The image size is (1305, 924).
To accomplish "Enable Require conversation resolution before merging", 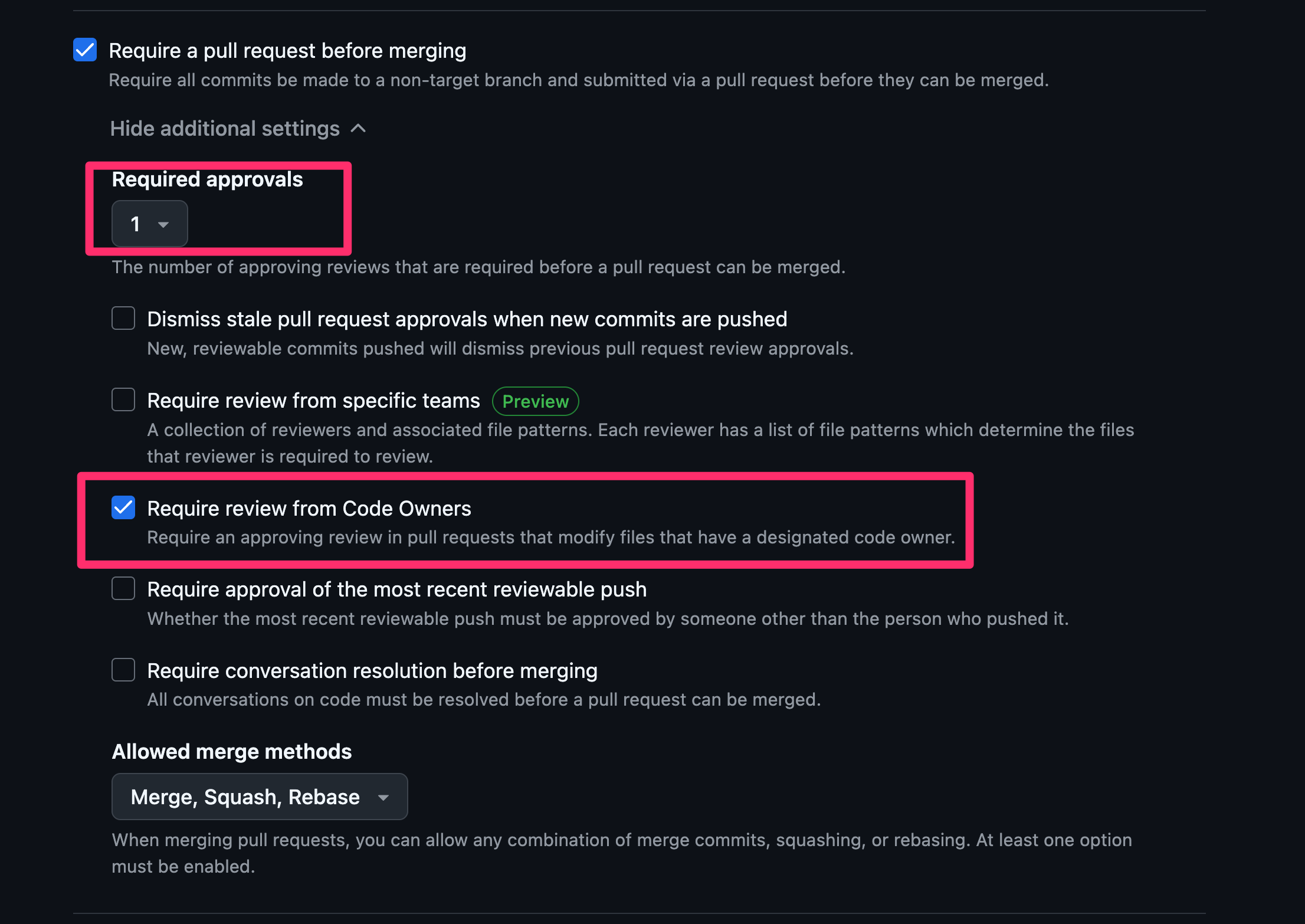I will pyautogui.click(x=123, y=669).
